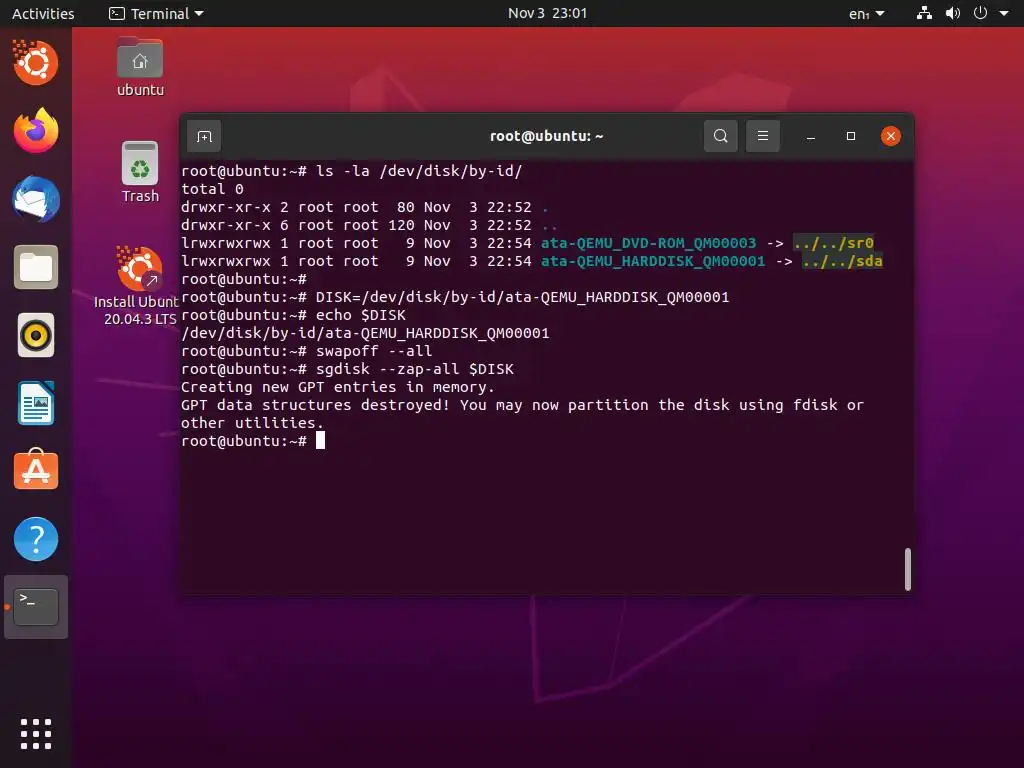
Task: Expand the system menu arrow
Action: point(1004,13)
